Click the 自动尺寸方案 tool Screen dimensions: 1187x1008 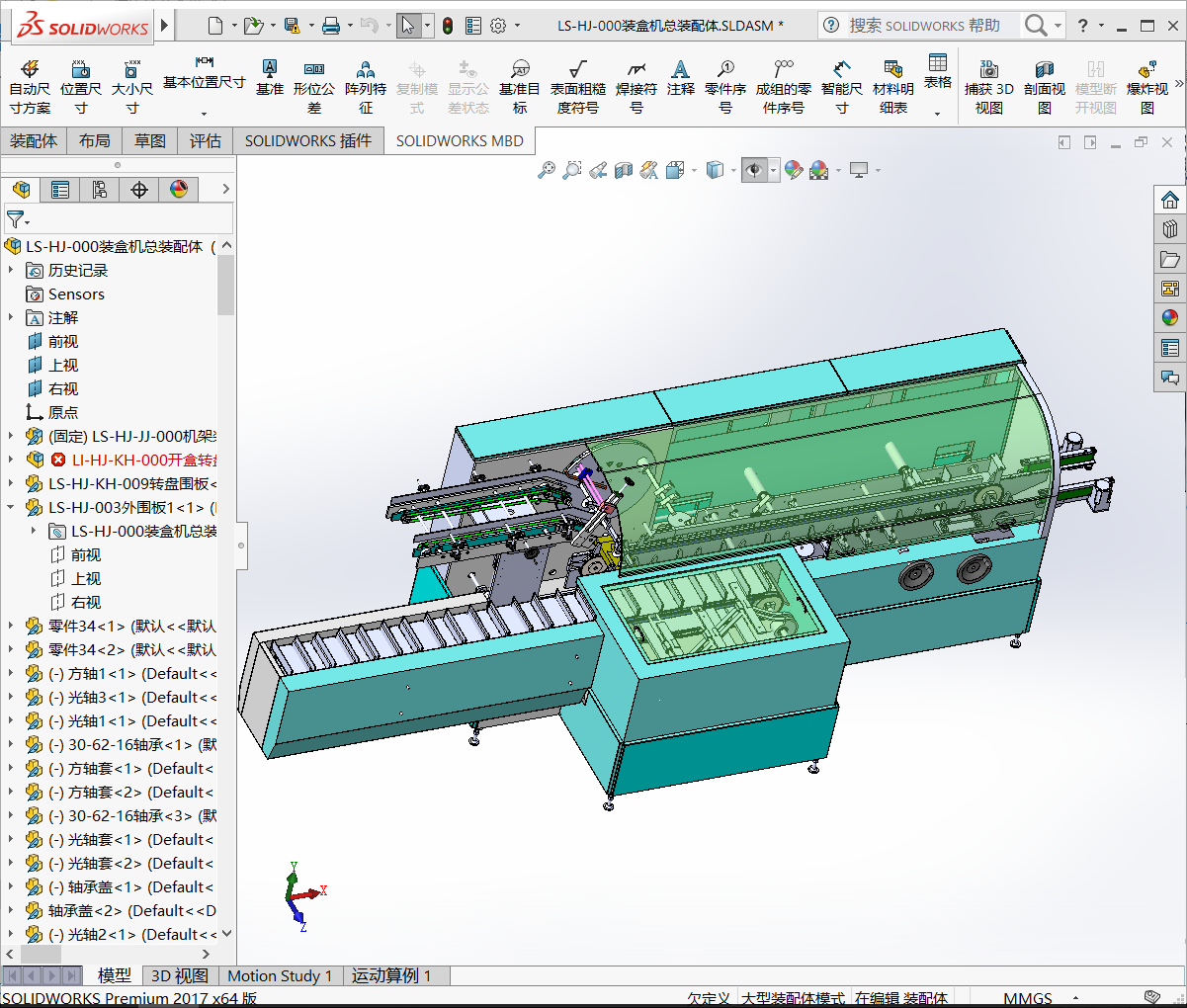click(x=30, y=86)
